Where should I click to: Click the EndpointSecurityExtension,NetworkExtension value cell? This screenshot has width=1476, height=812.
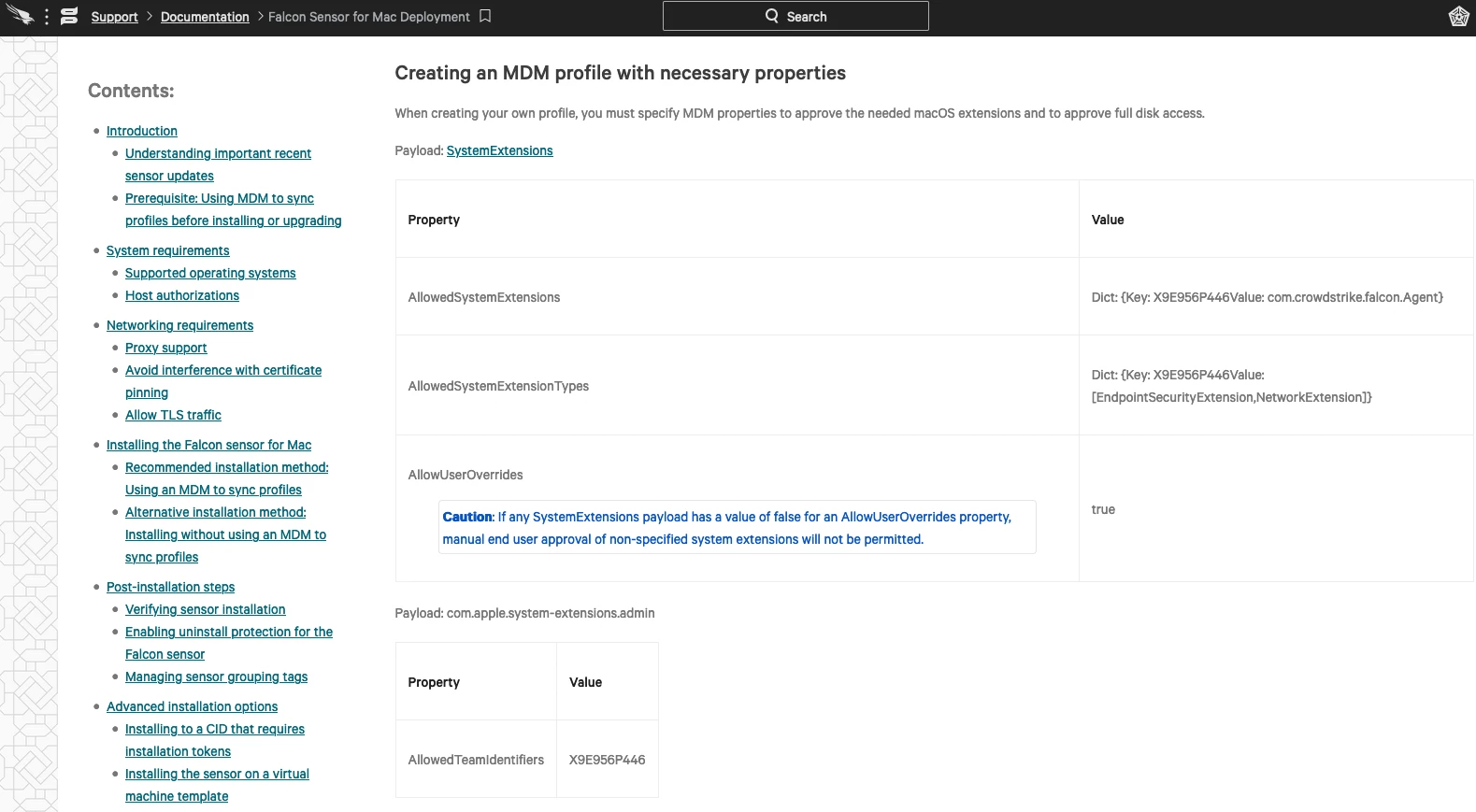(x=1276, y=386)
